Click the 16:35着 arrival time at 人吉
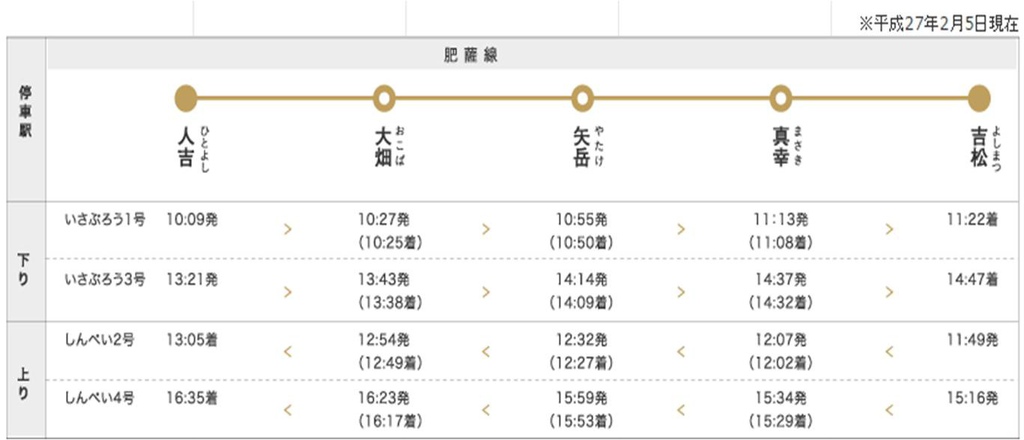 pyautogui.click(x=192, y=397)
